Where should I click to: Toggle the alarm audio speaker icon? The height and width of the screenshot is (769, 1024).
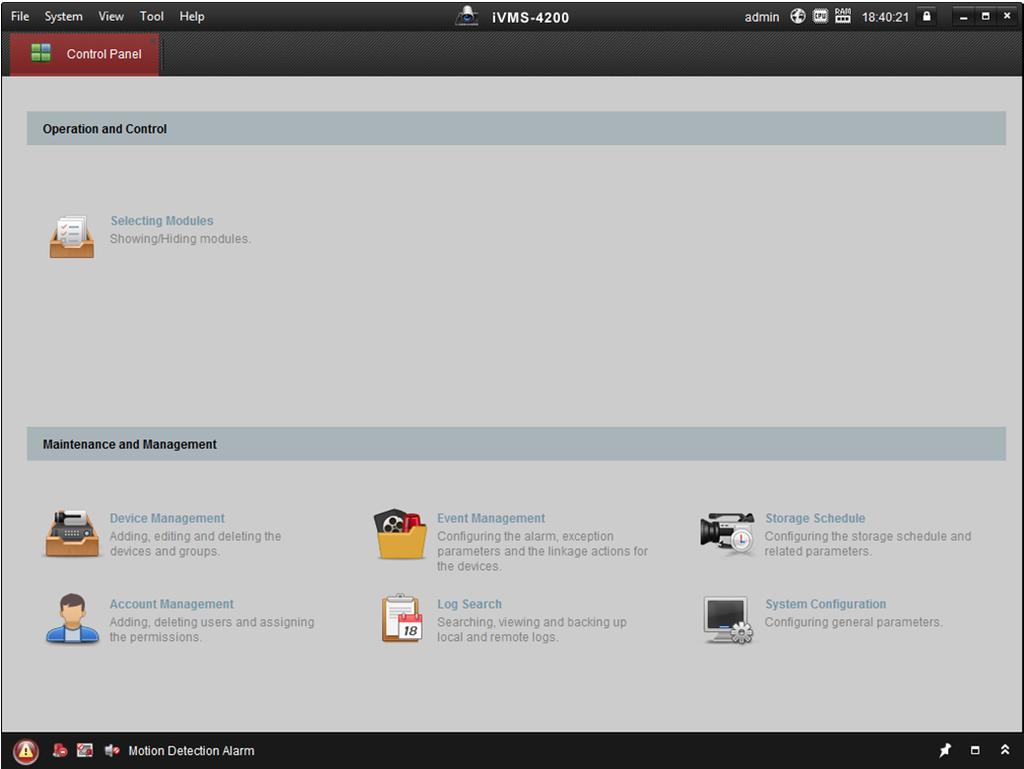(112, 751)
